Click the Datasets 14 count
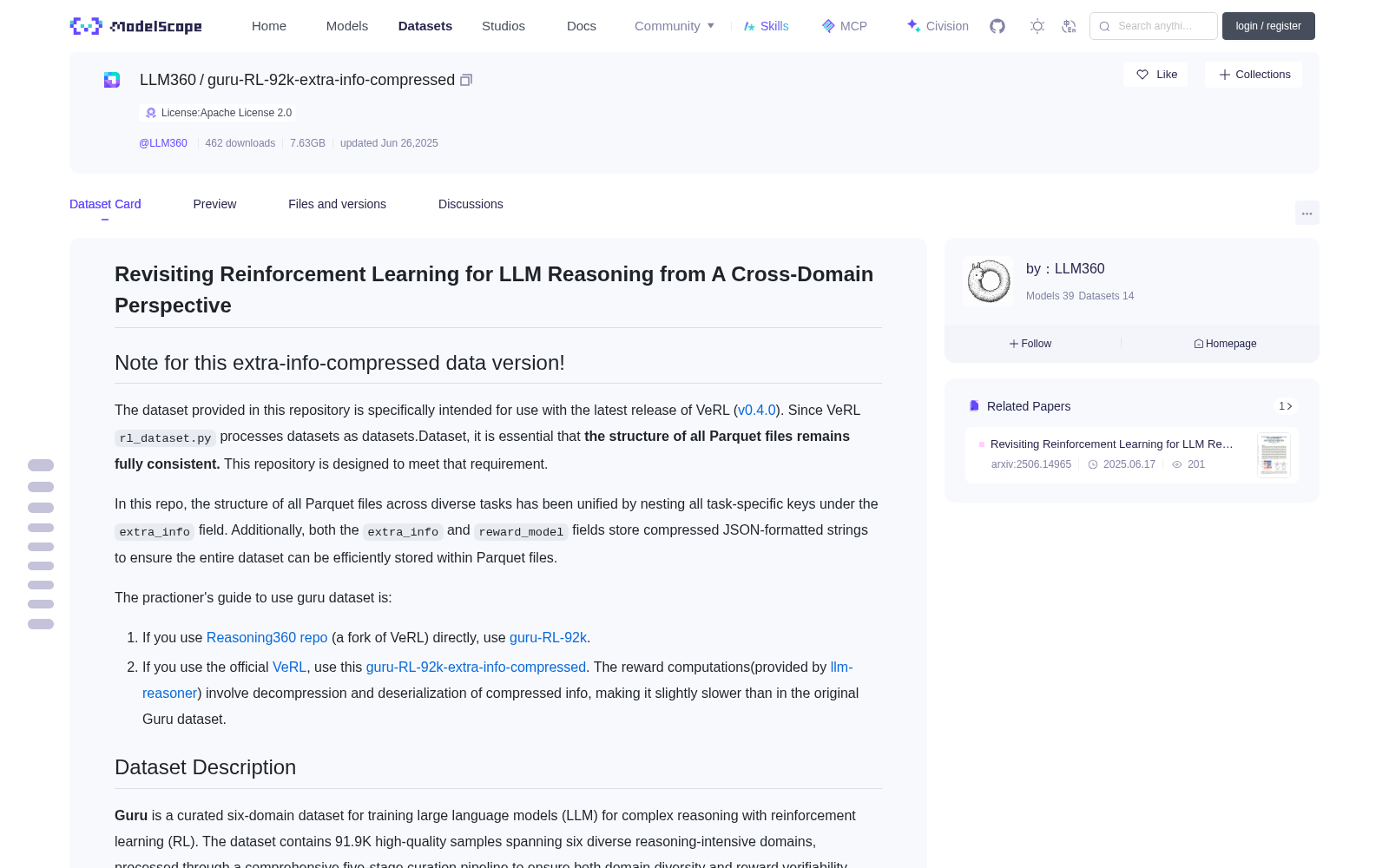This screenshot has height=868, width=1389. coord(1106,296)
